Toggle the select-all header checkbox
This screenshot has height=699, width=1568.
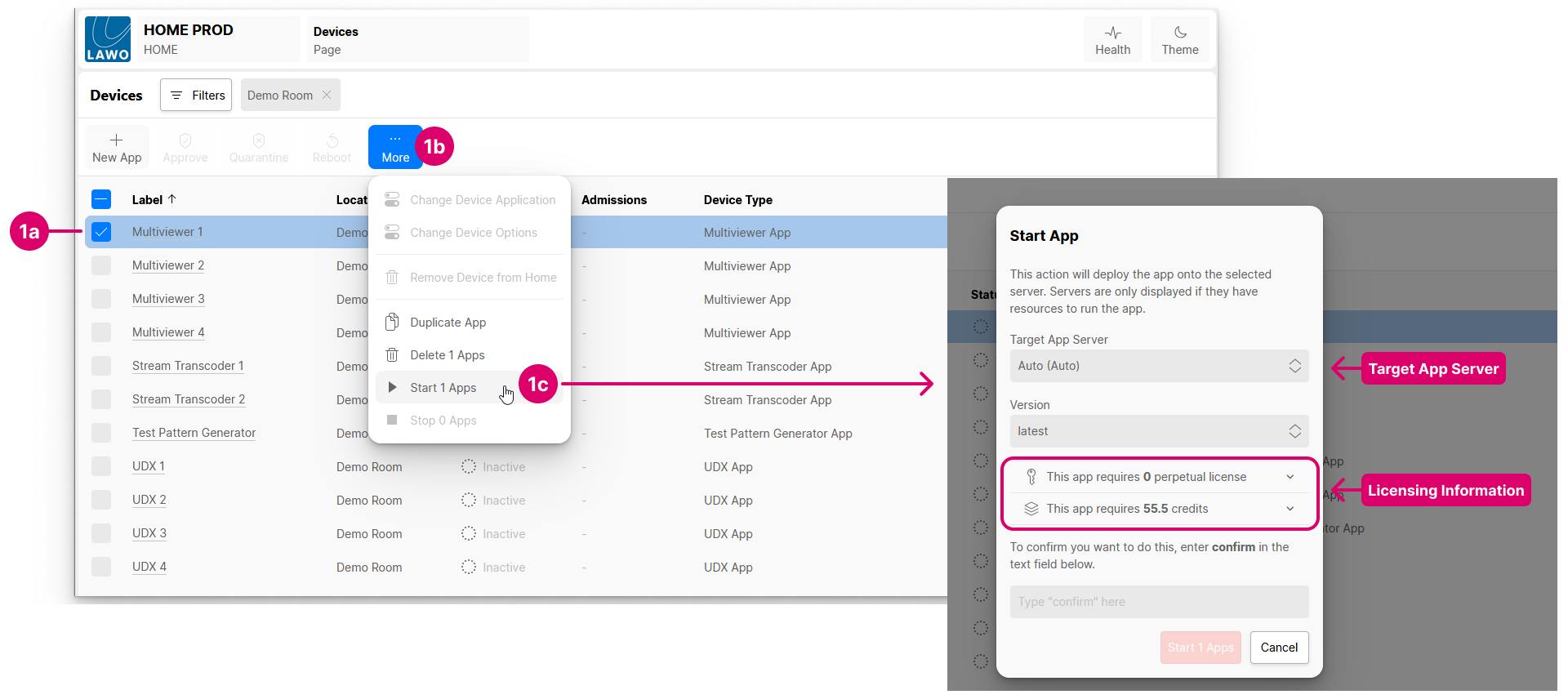101,199
